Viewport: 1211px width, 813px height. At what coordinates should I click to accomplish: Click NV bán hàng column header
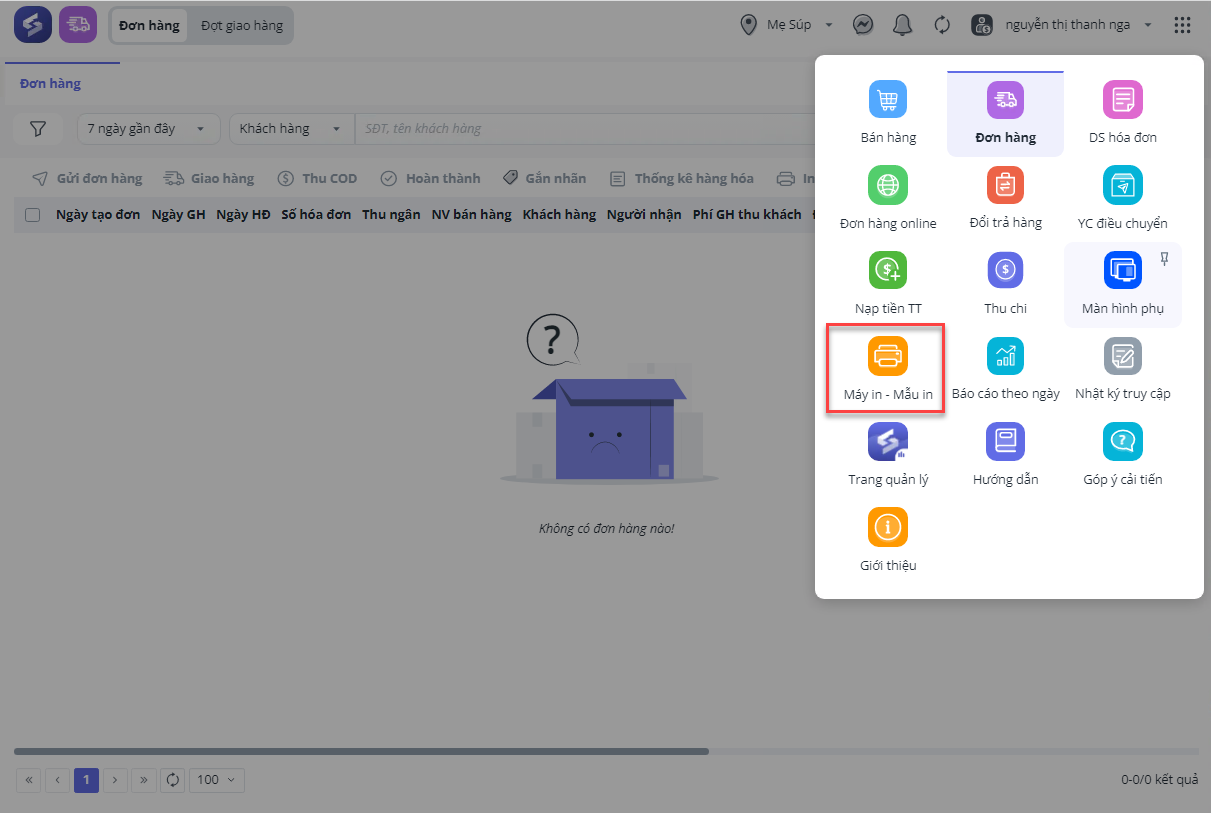(471, 214)
